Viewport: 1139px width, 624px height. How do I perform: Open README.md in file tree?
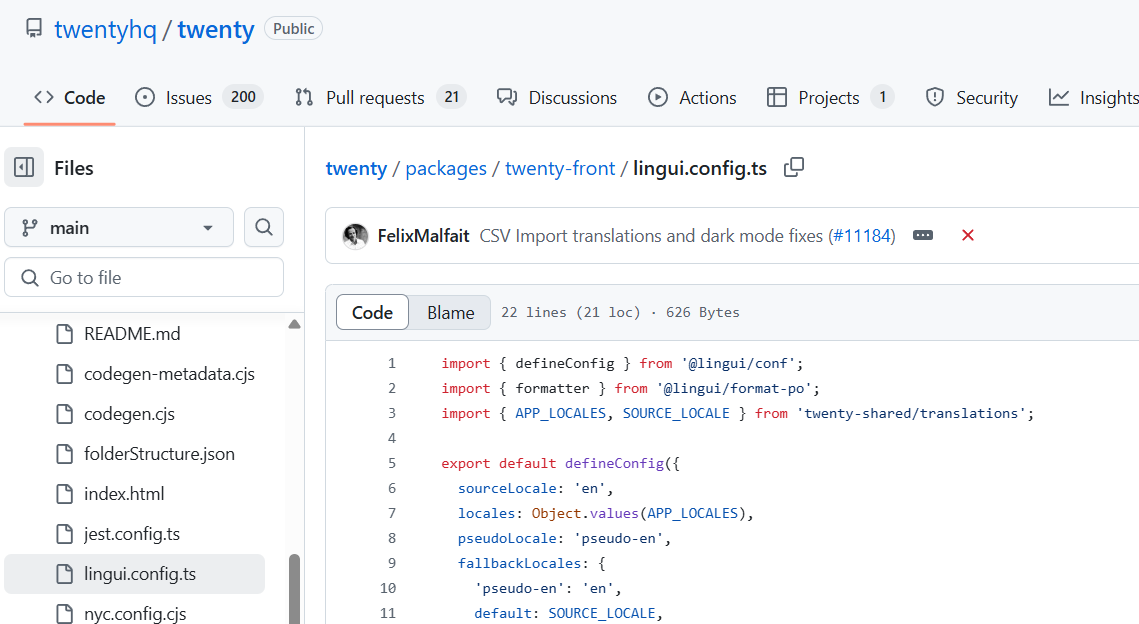(132, 334)
